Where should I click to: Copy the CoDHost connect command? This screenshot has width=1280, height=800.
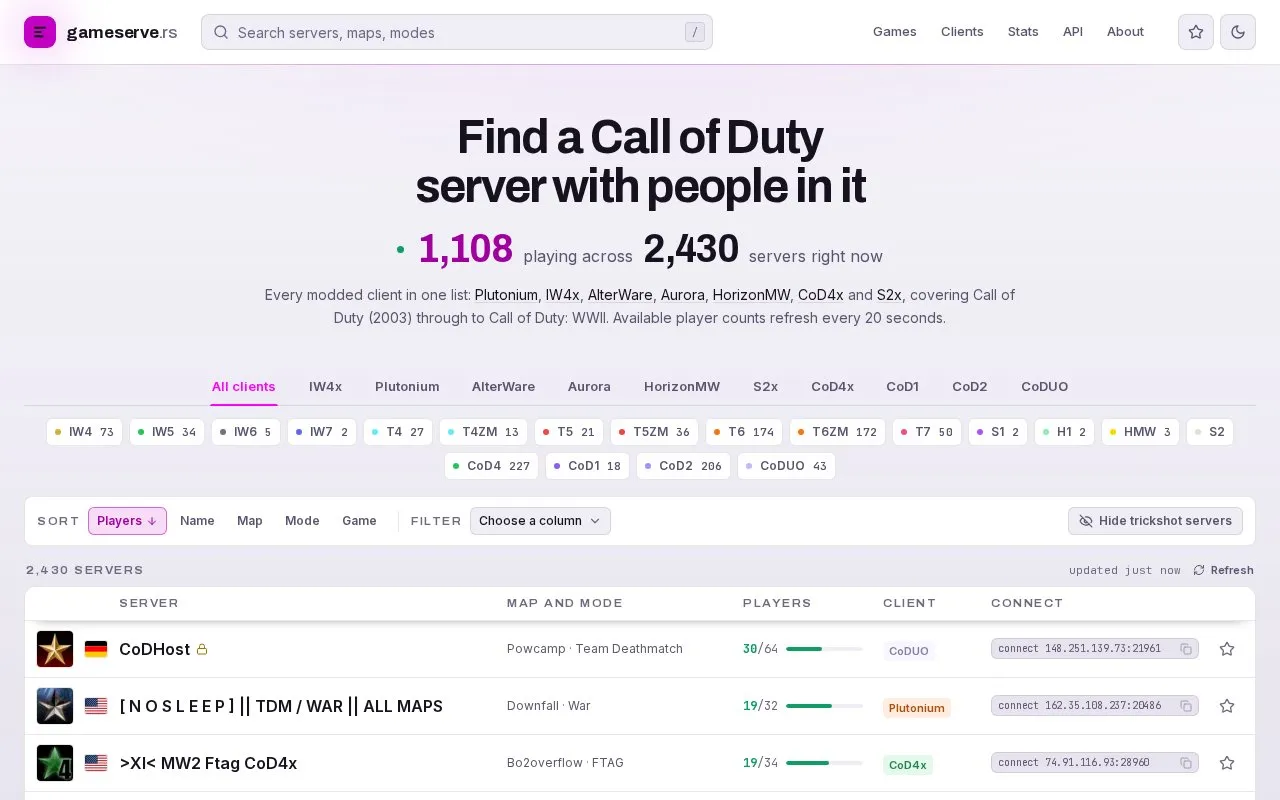coord(1186,649)
